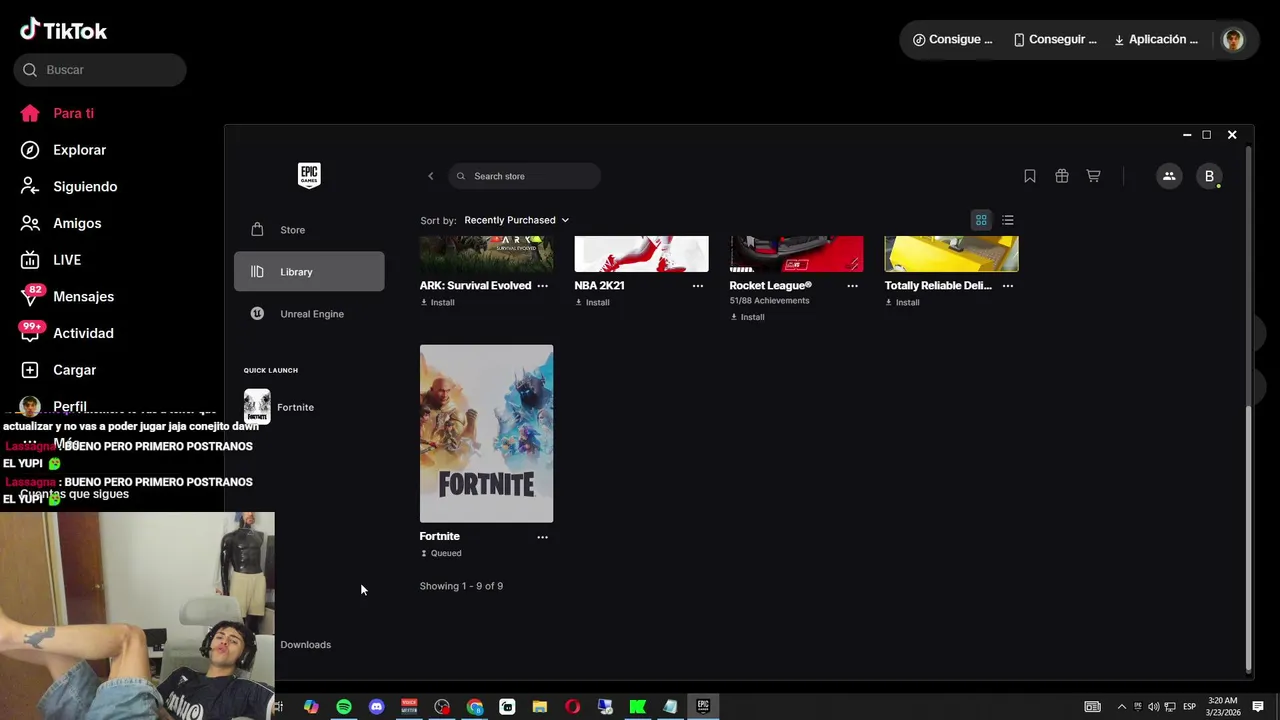Click the Fortnite cover art
This screenshot has height=720, width=1280.
[x=486, y=433]
